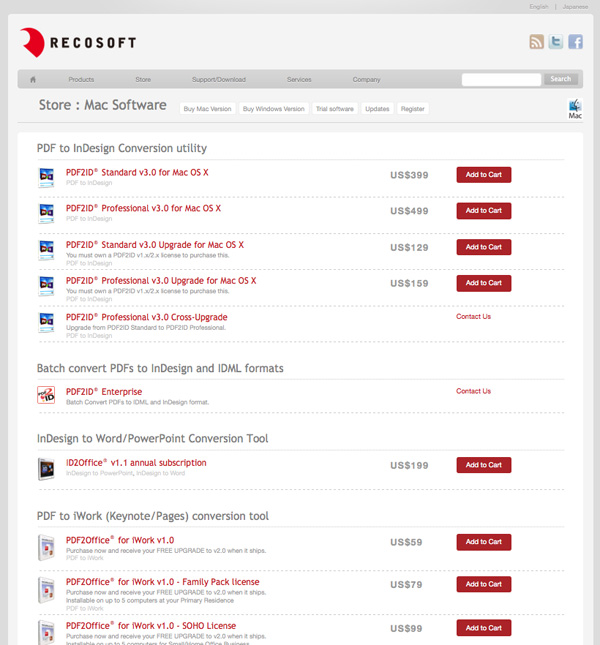This screenshot has width=600, height=645.
Task: Click the search input field
Action: pos(501,79)
